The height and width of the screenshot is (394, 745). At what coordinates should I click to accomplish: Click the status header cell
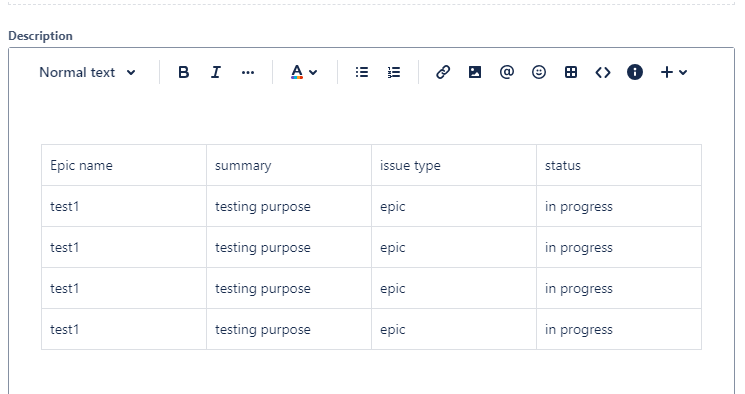tap(619, 165)
